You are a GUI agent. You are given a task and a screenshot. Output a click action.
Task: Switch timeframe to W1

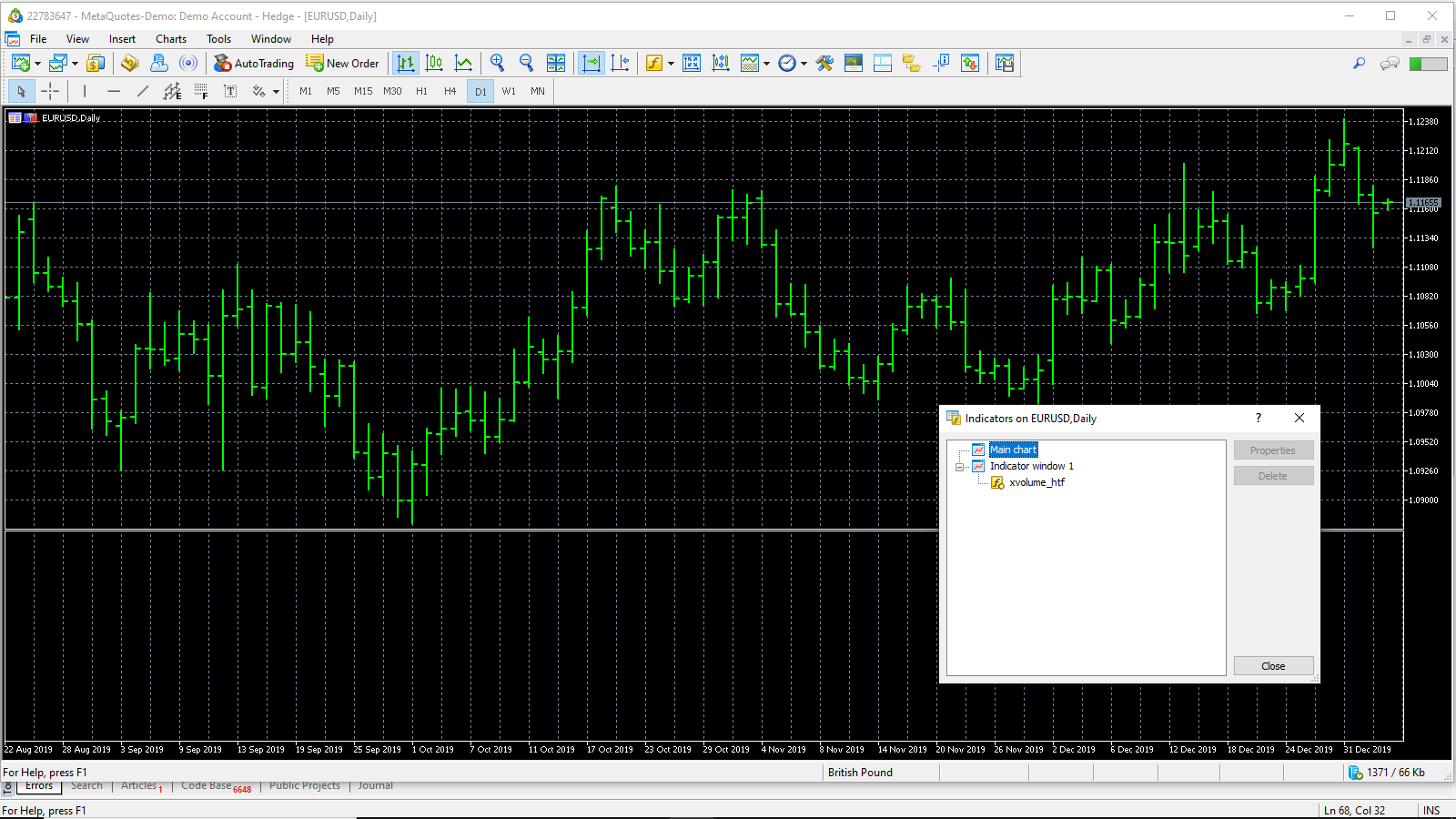coord(509,91)
